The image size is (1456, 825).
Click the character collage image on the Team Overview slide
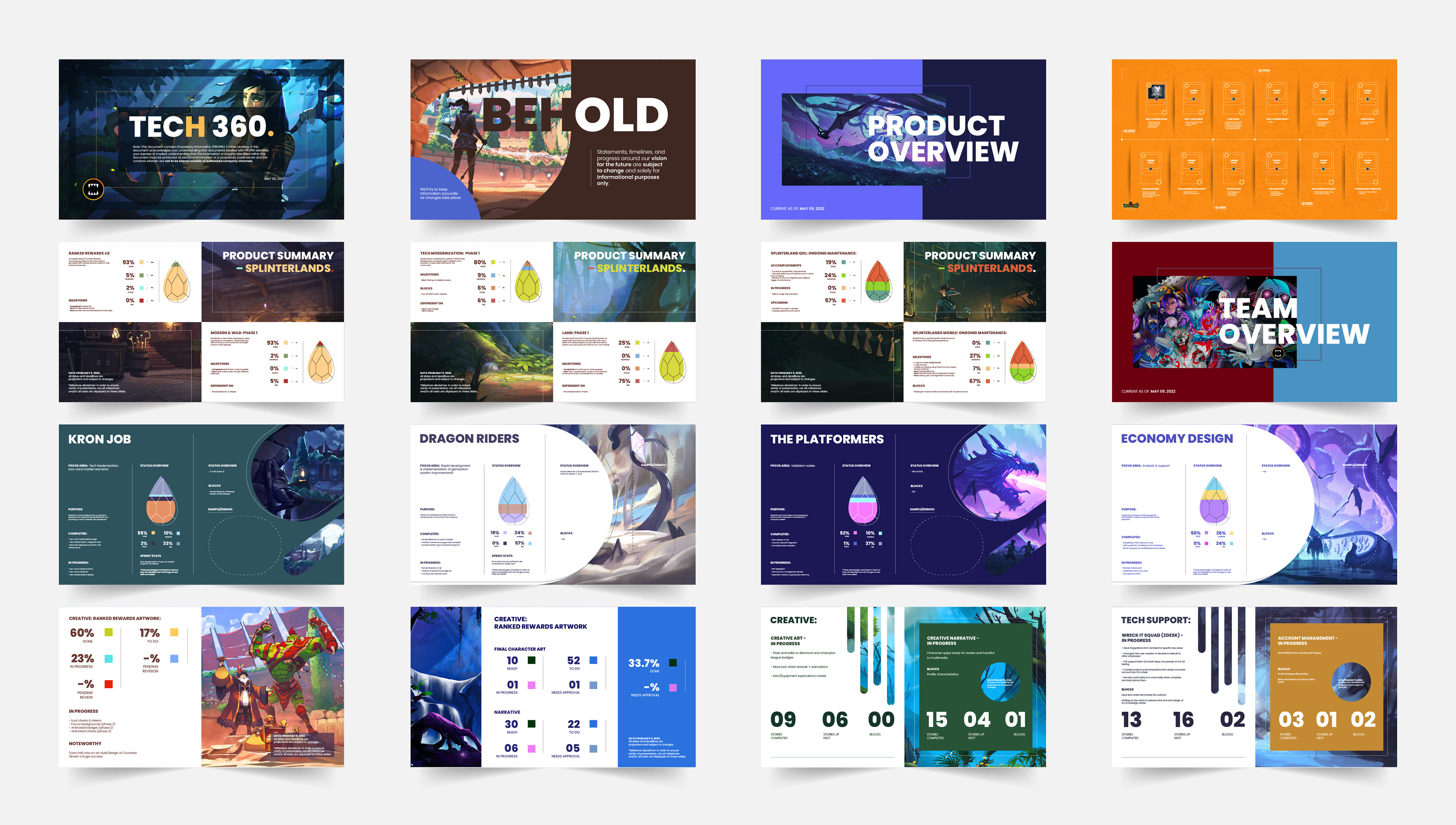click(x=1214, y=322)
